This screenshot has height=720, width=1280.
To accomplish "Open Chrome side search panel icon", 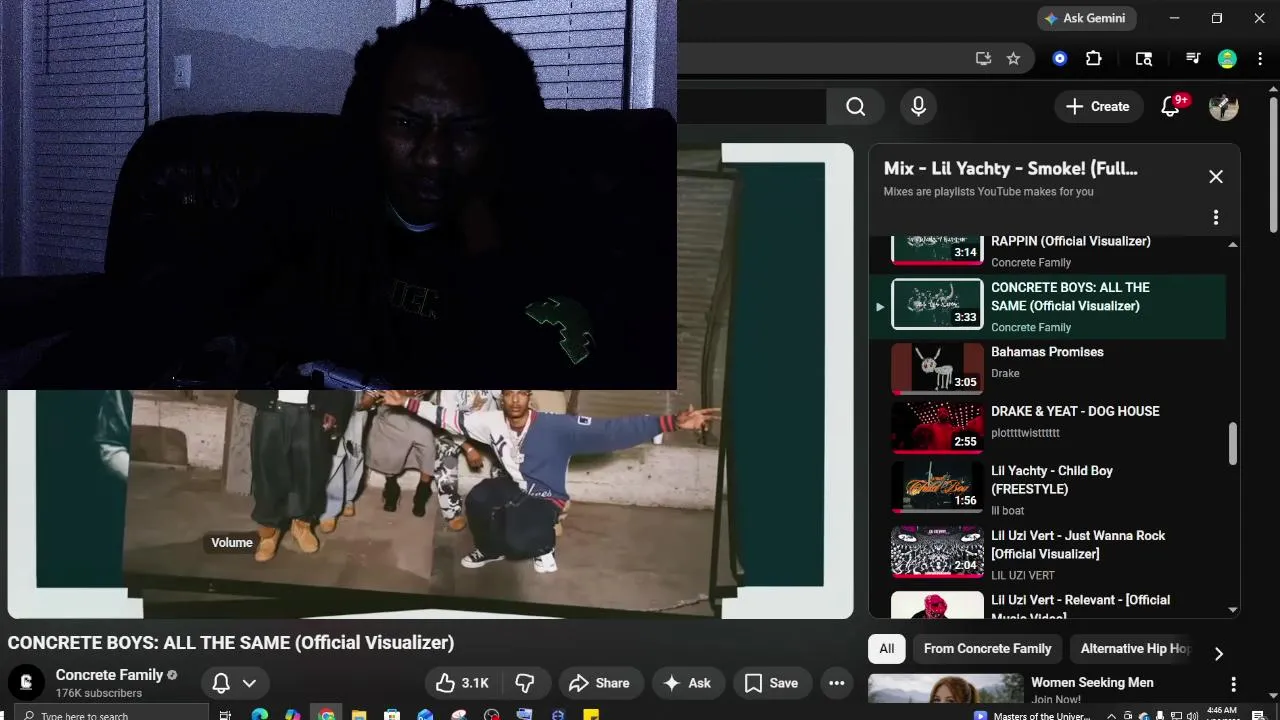I will [x=1144, y=59].
